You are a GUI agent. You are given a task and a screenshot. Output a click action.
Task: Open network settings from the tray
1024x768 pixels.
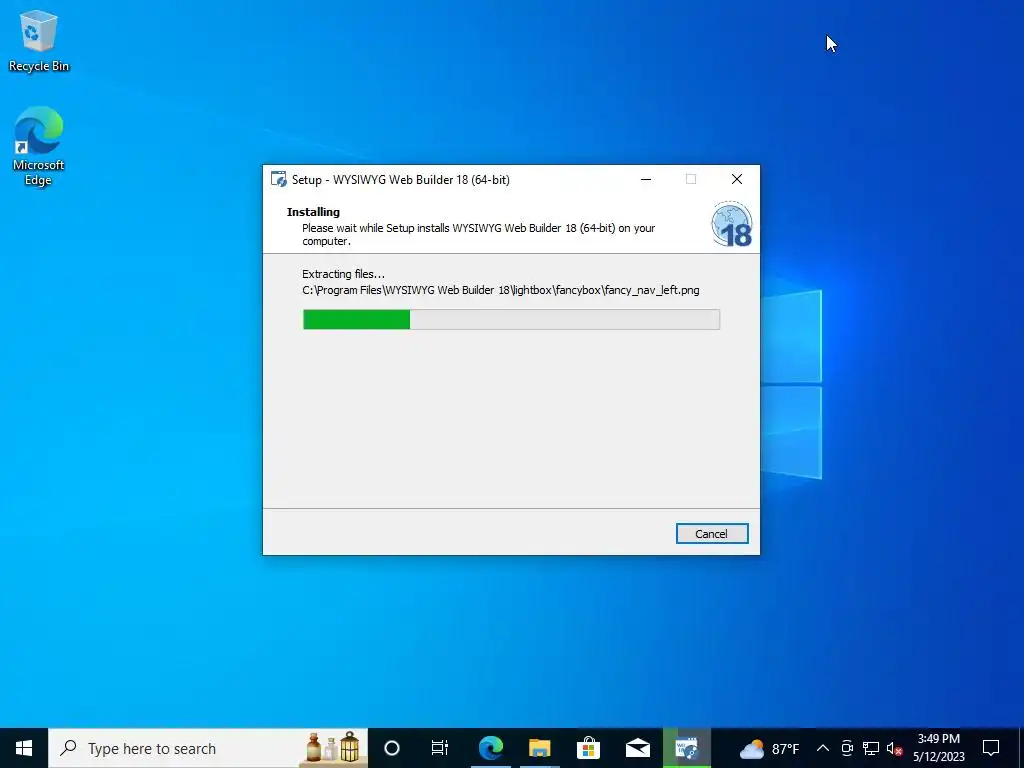[871, 748]
